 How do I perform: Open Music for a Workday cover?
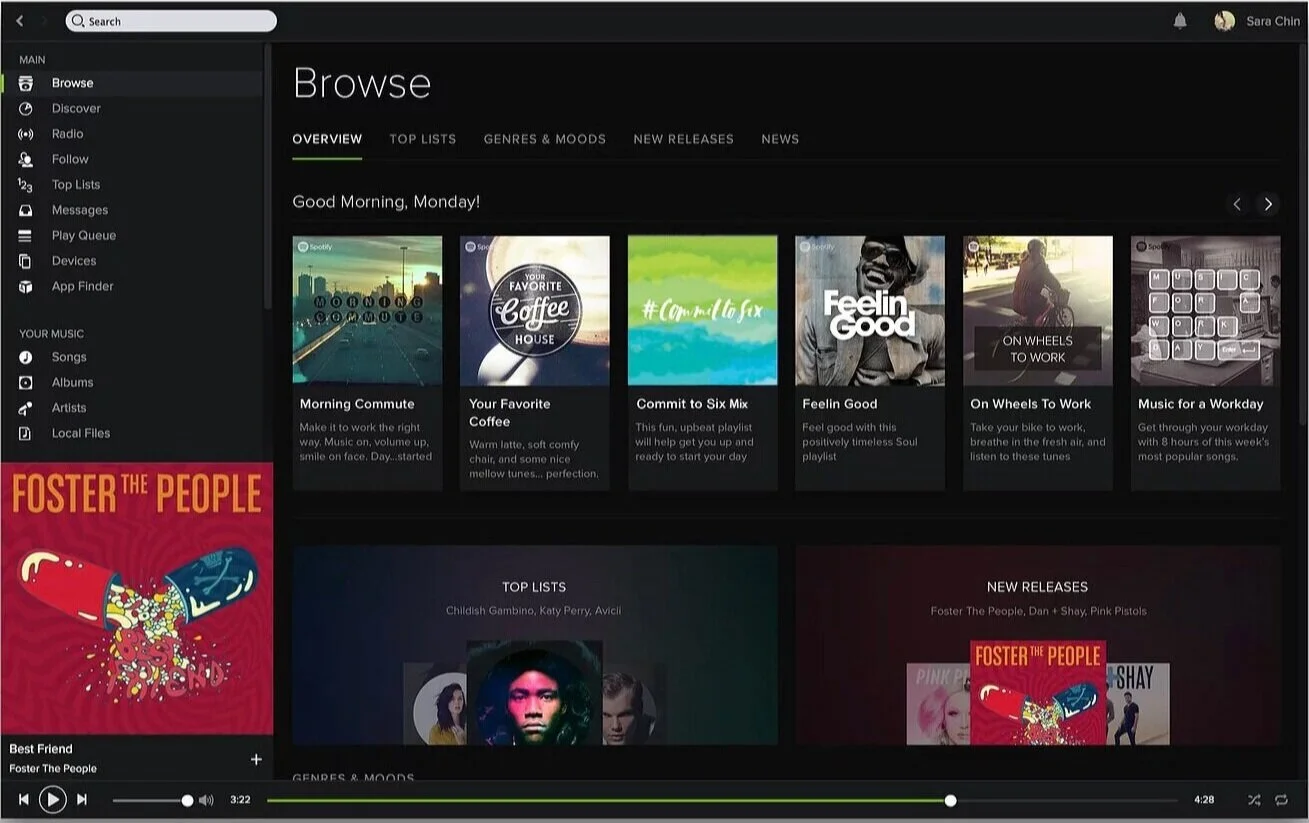point(1205,311)
